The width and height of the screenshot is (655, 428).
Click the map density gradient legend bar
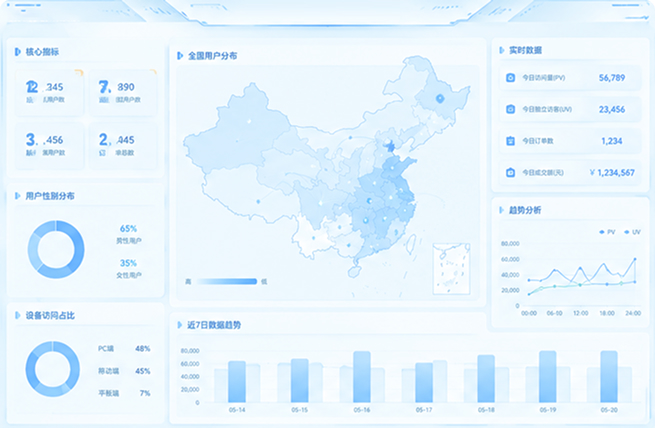(x=227, y=281)
